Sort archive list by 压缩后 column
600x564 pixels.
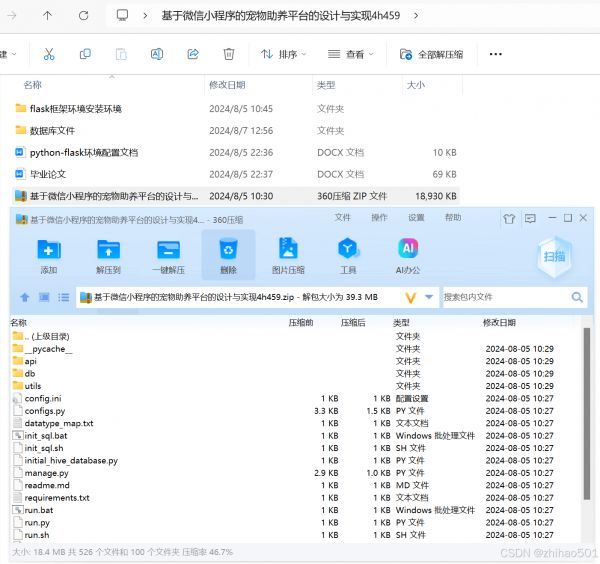(353, 323)
